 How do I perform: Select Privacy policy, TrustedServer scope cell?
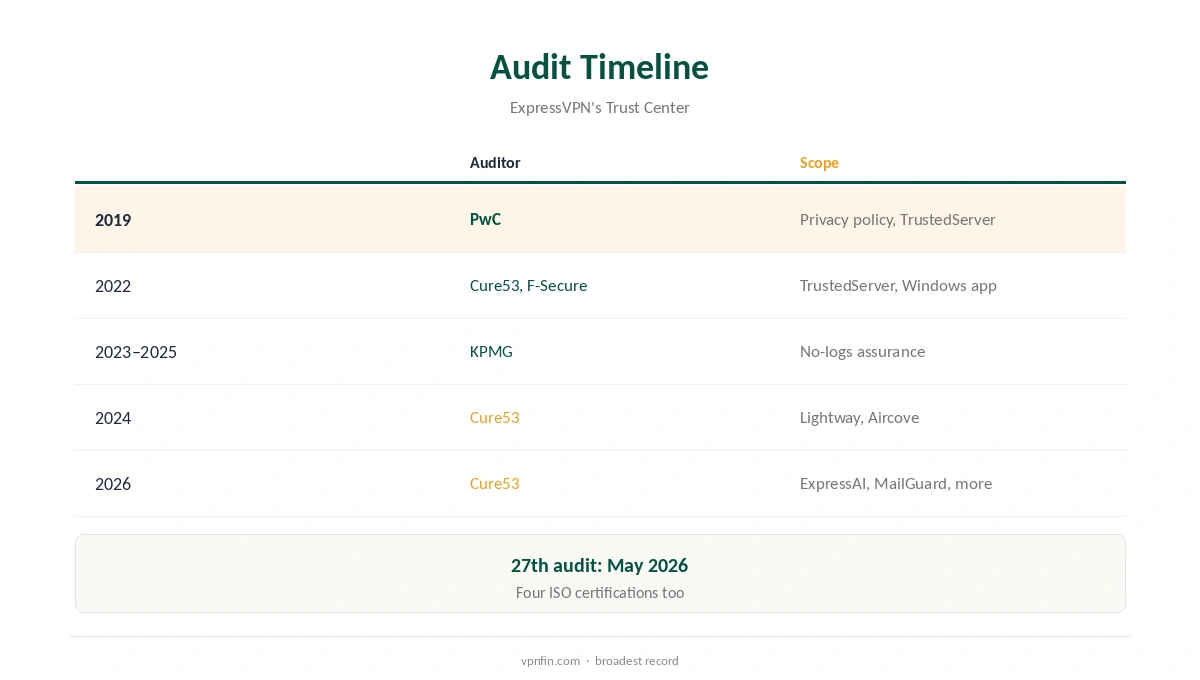tap(897, 219)
